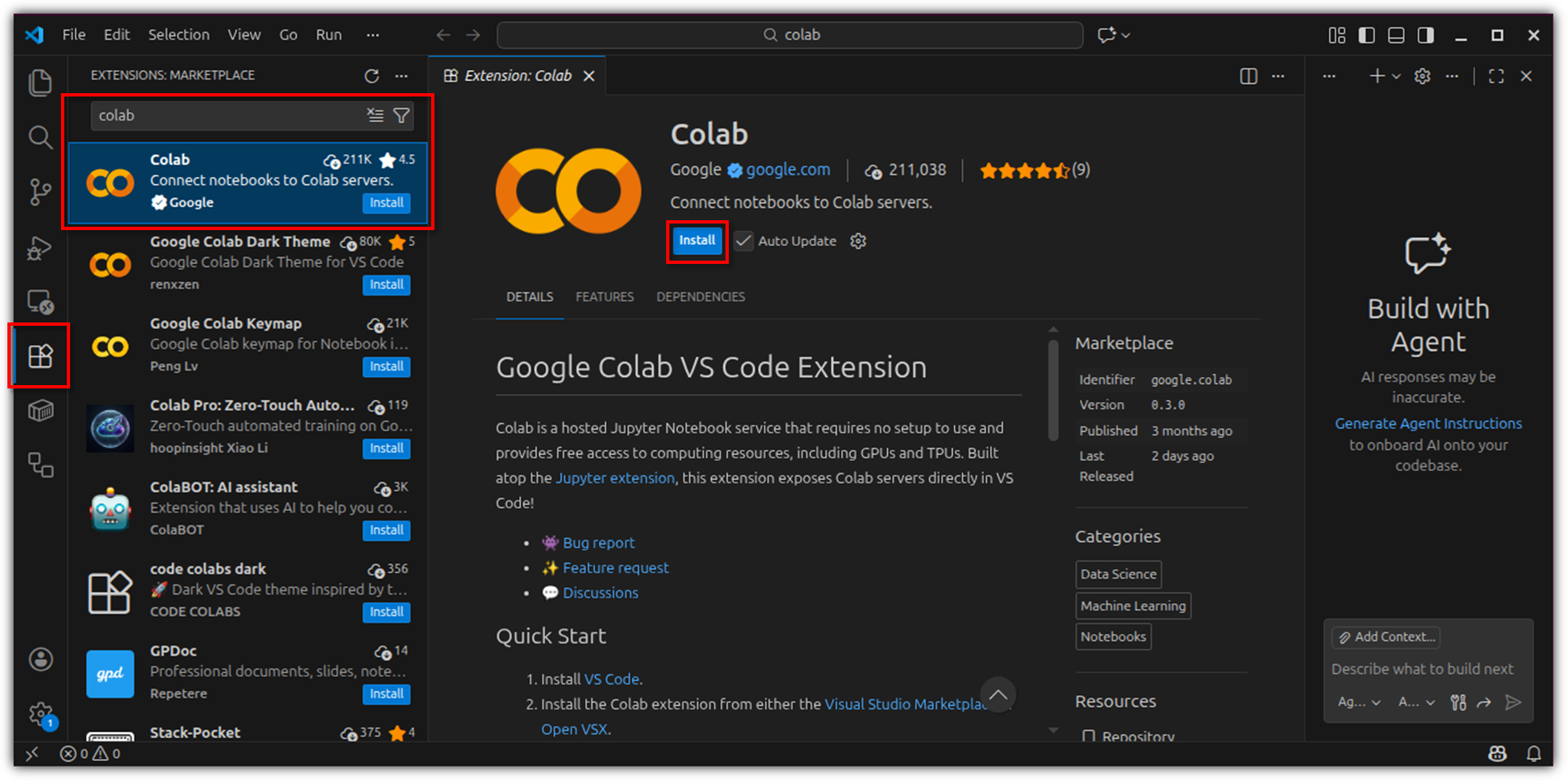Click the Machine Learning category tag

click(1133, 606)
